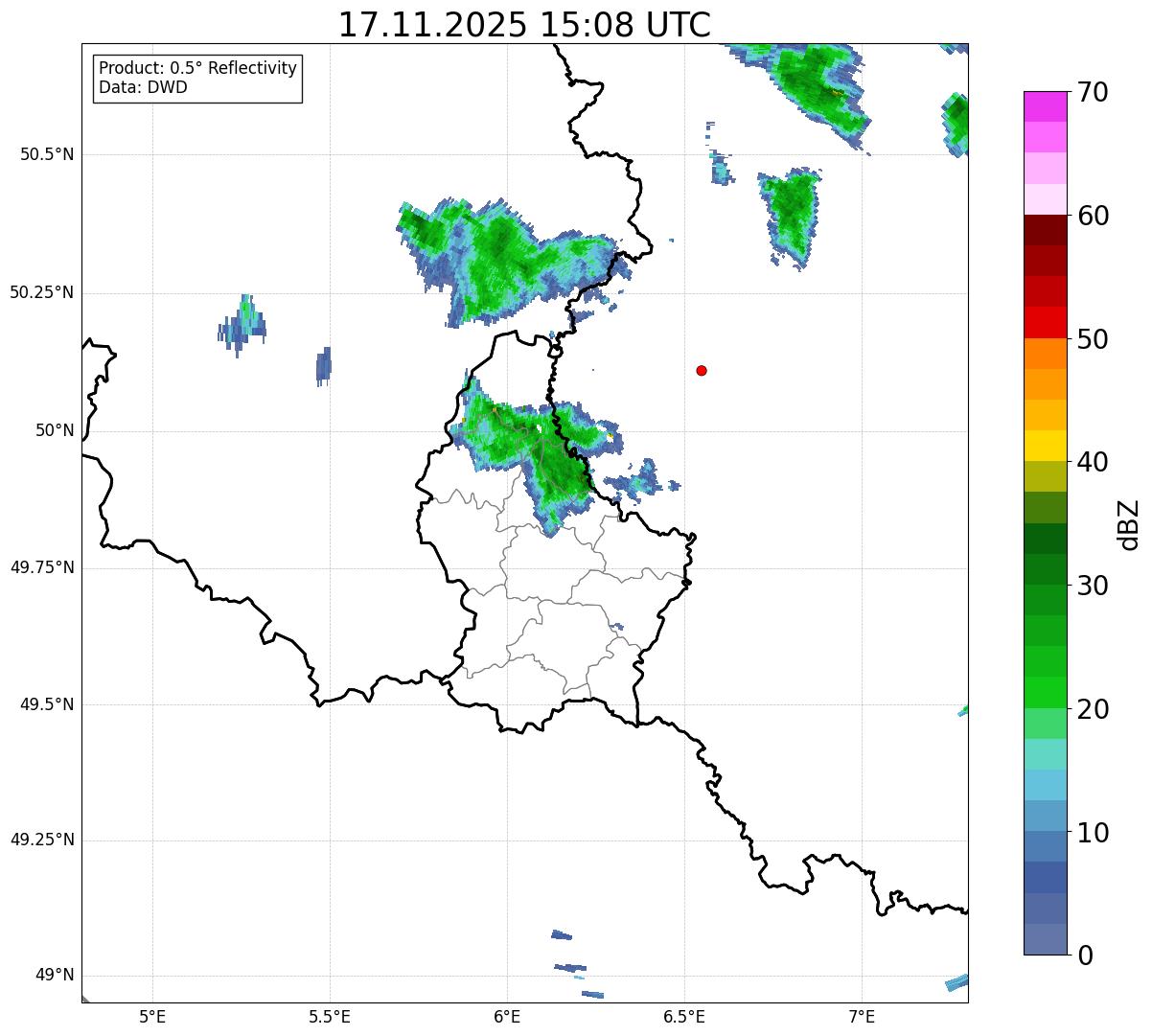
Task: Click the 50°N latitude label
Action: (x=55, y=430)
